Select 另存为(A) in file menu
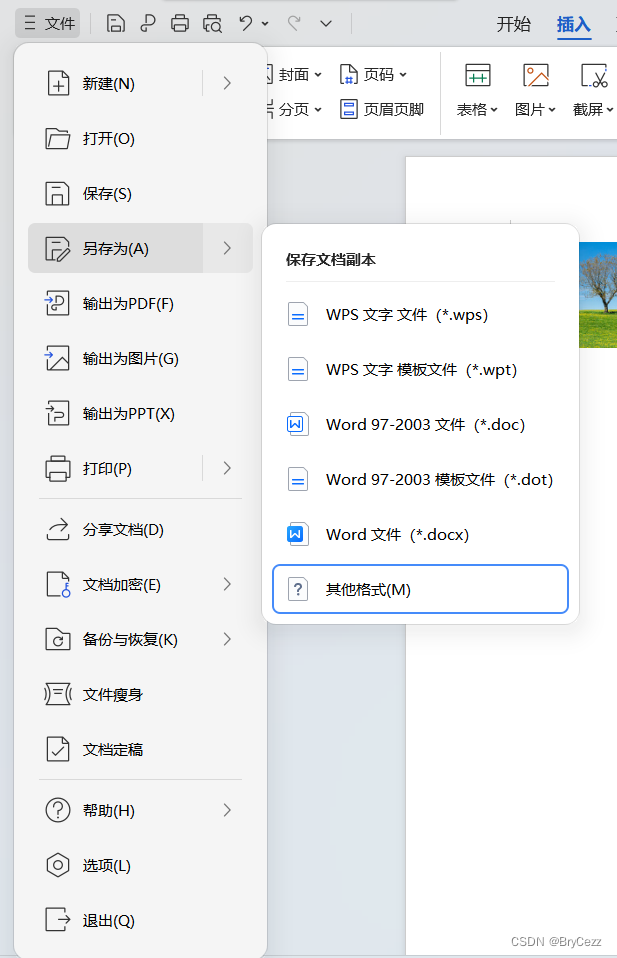Screen dimensions: 617x958 click(x=116, y=248)
